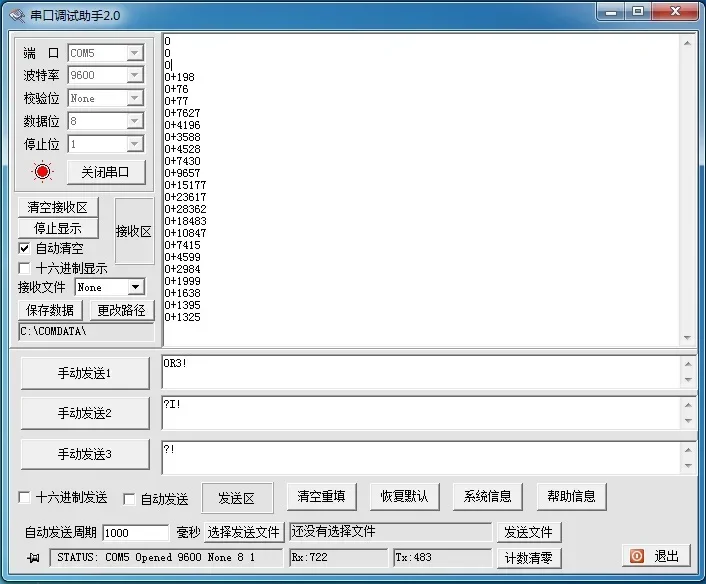Open the 接收文件 None dropdown
706x584 pixels.
click(135, 287)
